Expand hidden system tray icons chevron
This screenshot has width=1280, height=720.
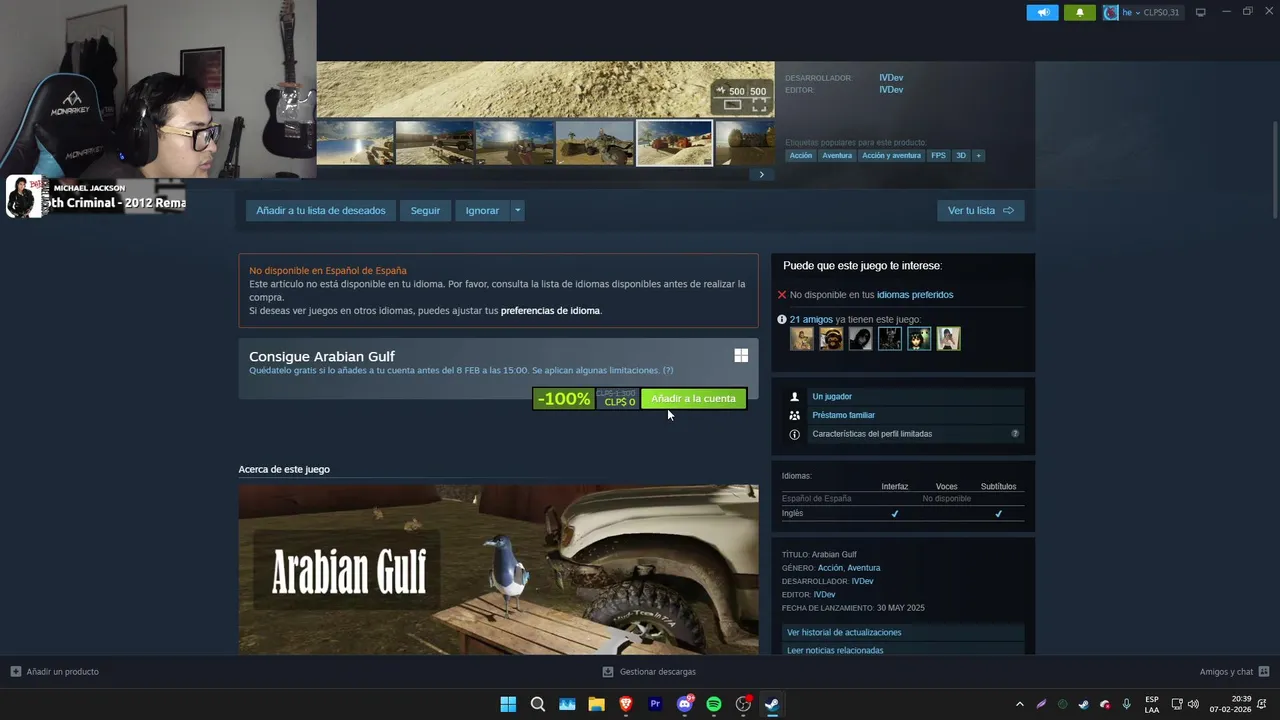click(x=1019, y=704)
